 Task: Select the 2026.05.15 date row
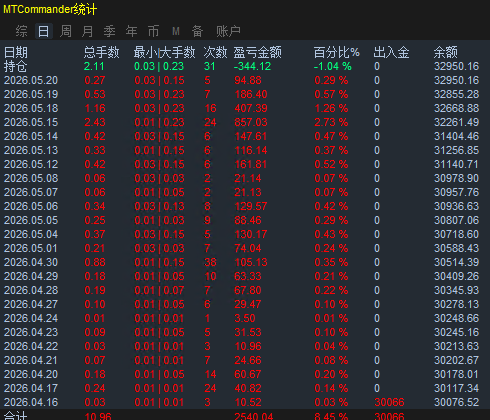[245, 122]
